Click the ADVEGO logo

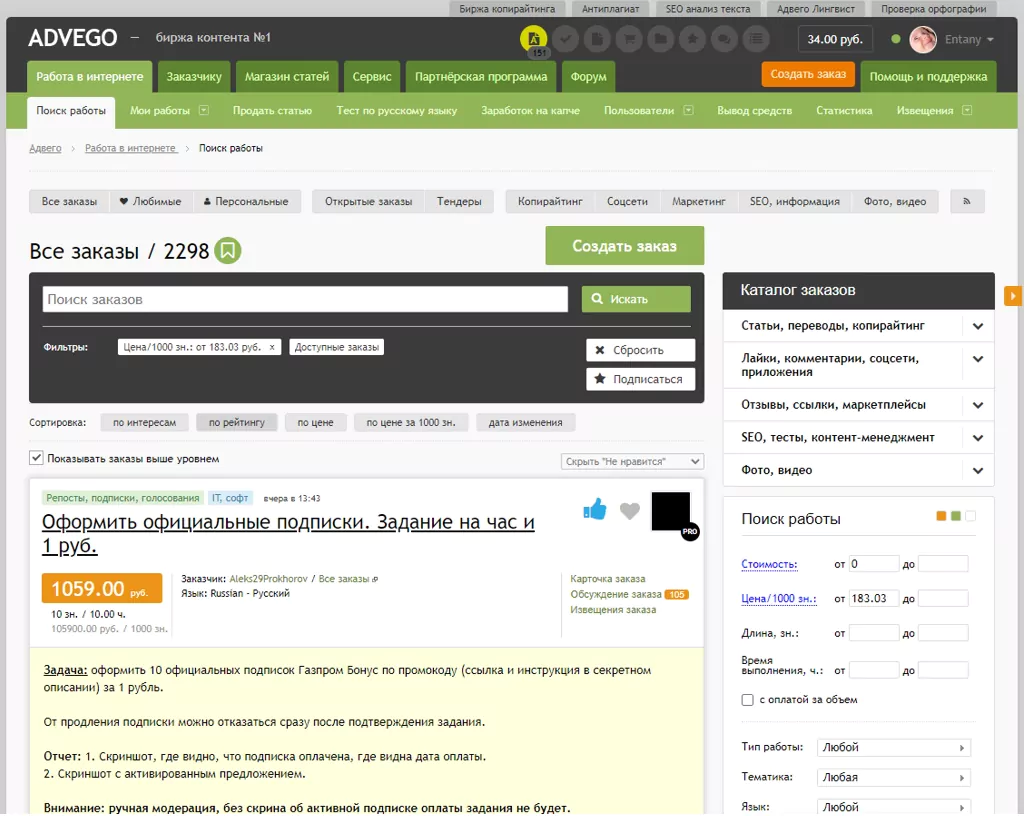pos(73,38)
